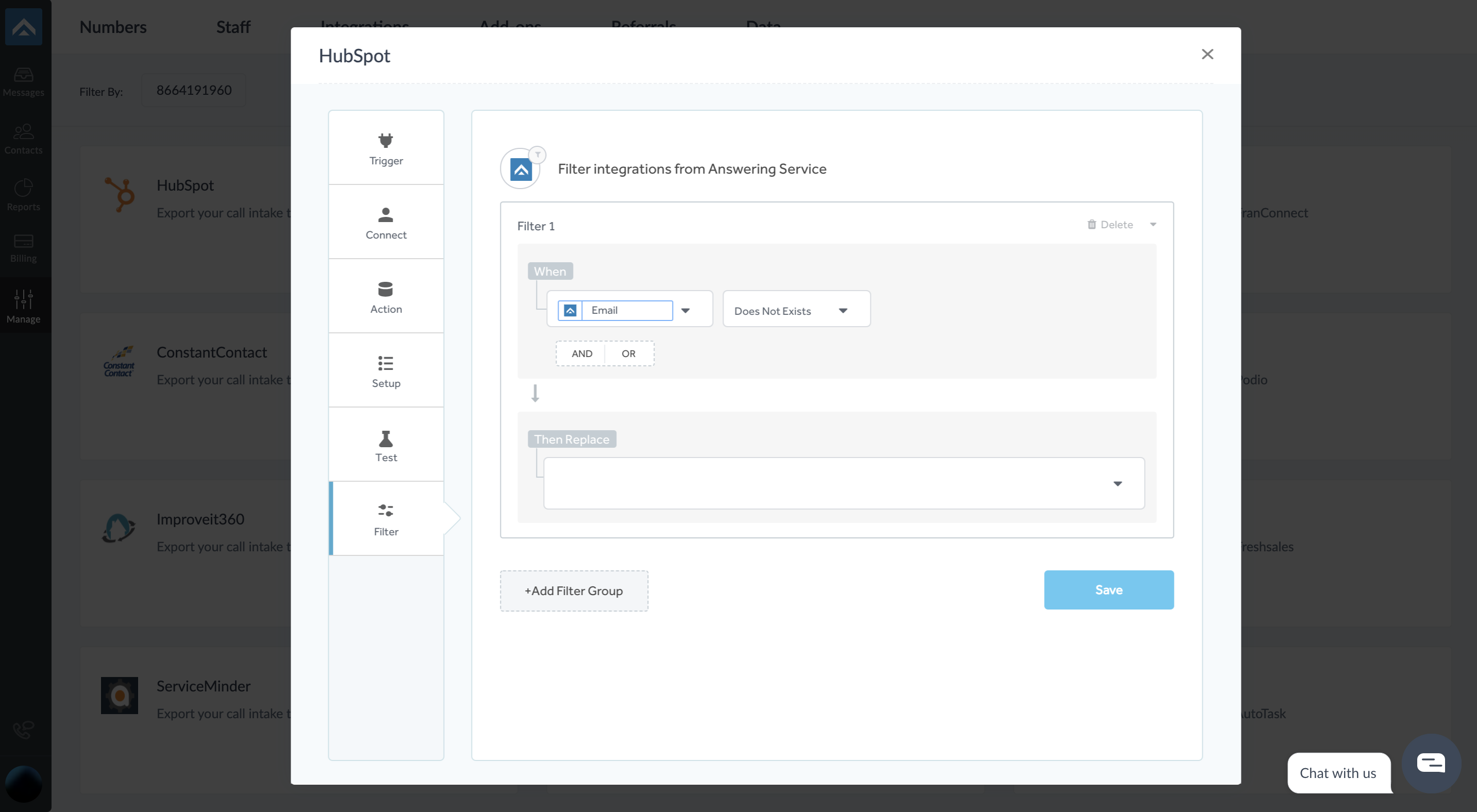Viewport: 1477px width, 812px height.
Task: Delete Filter 1
Action: 1111,225
